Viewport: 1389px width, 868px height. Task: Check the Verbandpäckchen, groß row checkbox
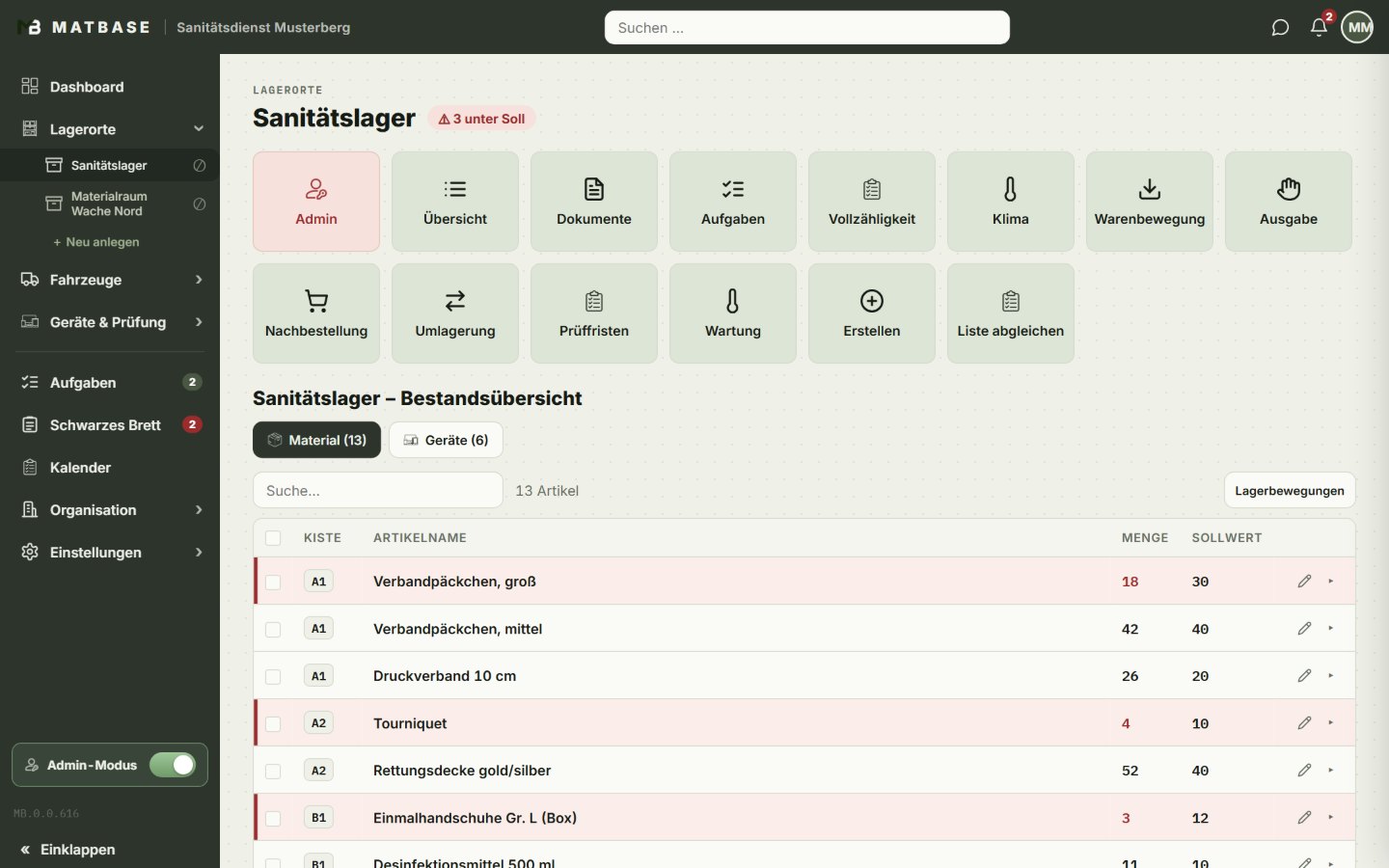tap(273, 582)
